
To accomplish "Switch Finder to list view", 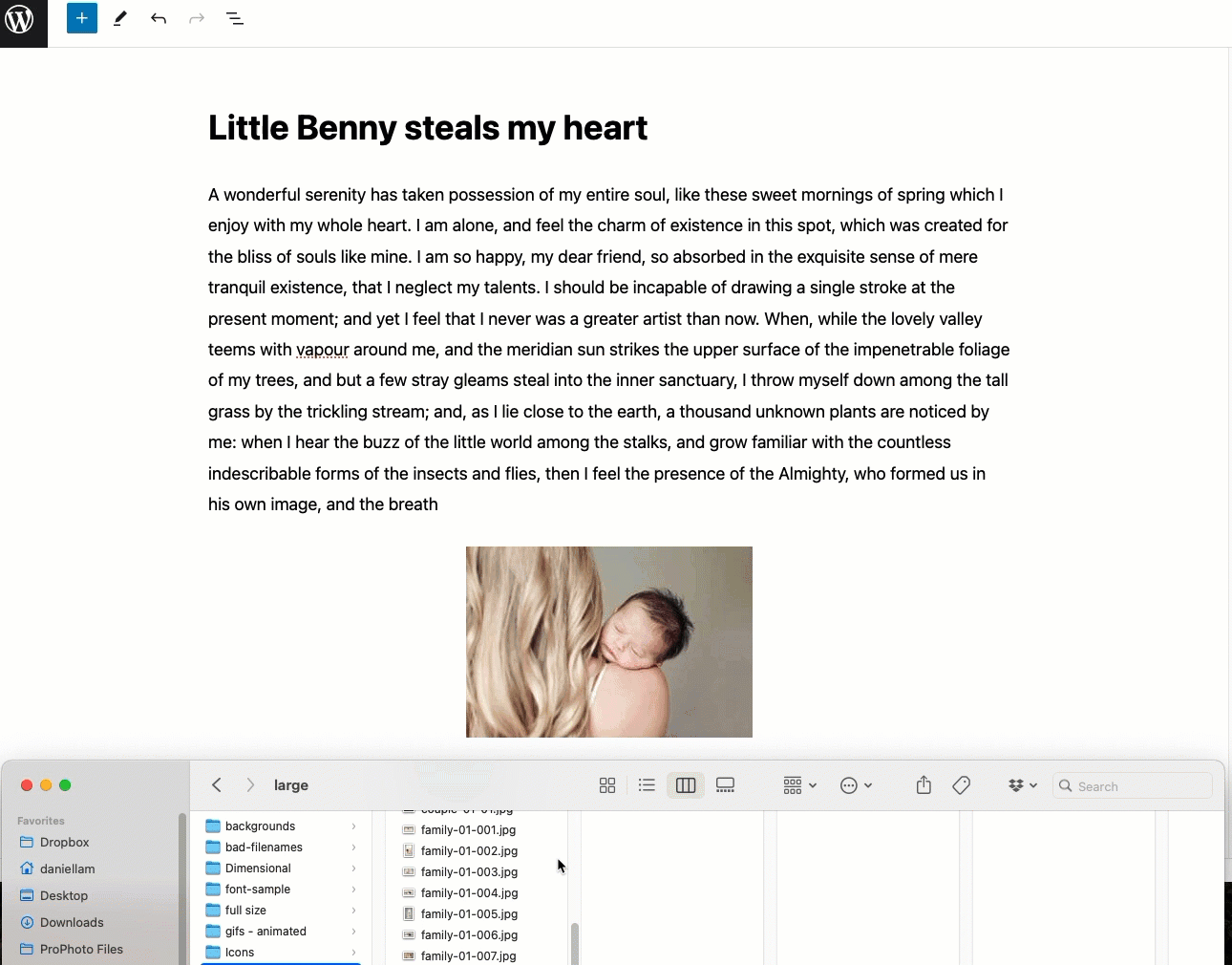I will point(647,785).
